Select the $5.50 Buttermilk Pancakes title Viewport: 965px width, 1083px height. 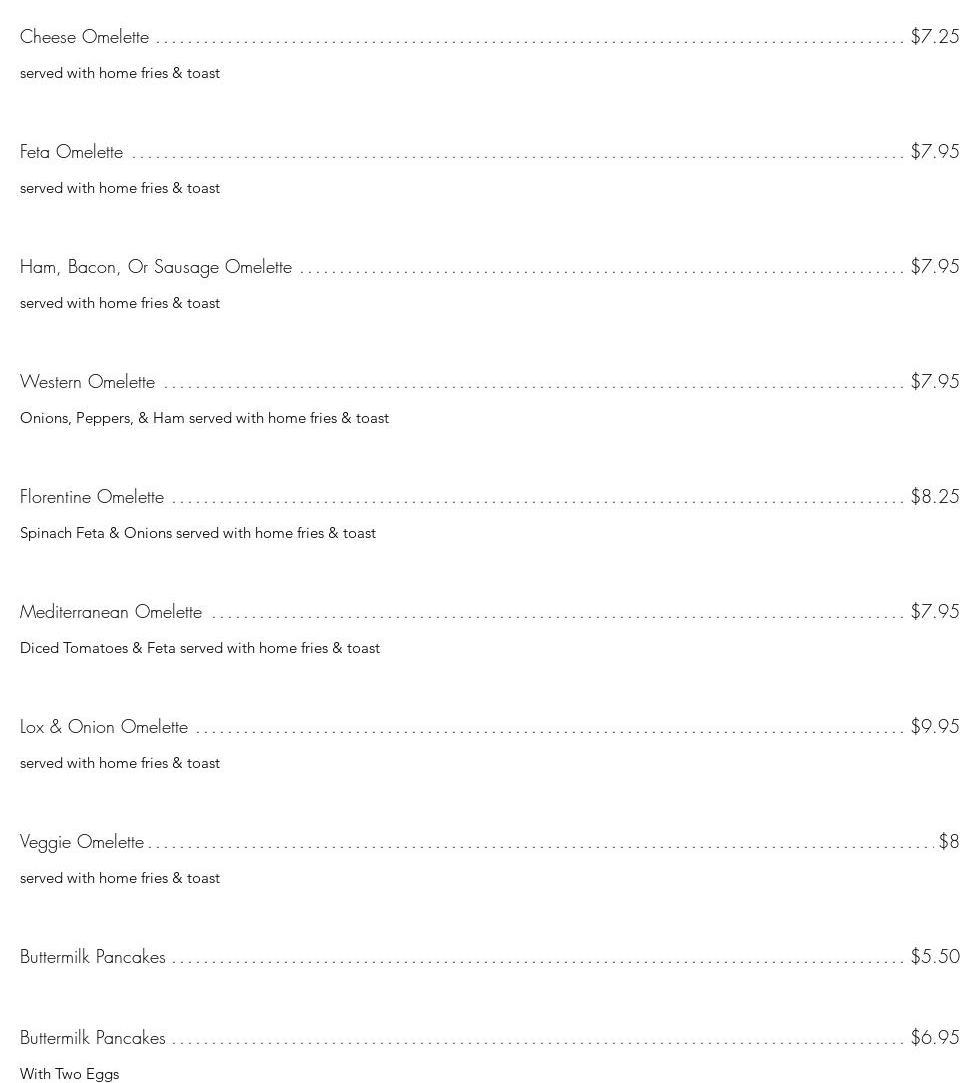pyautogui.click(x=93, y=957)
